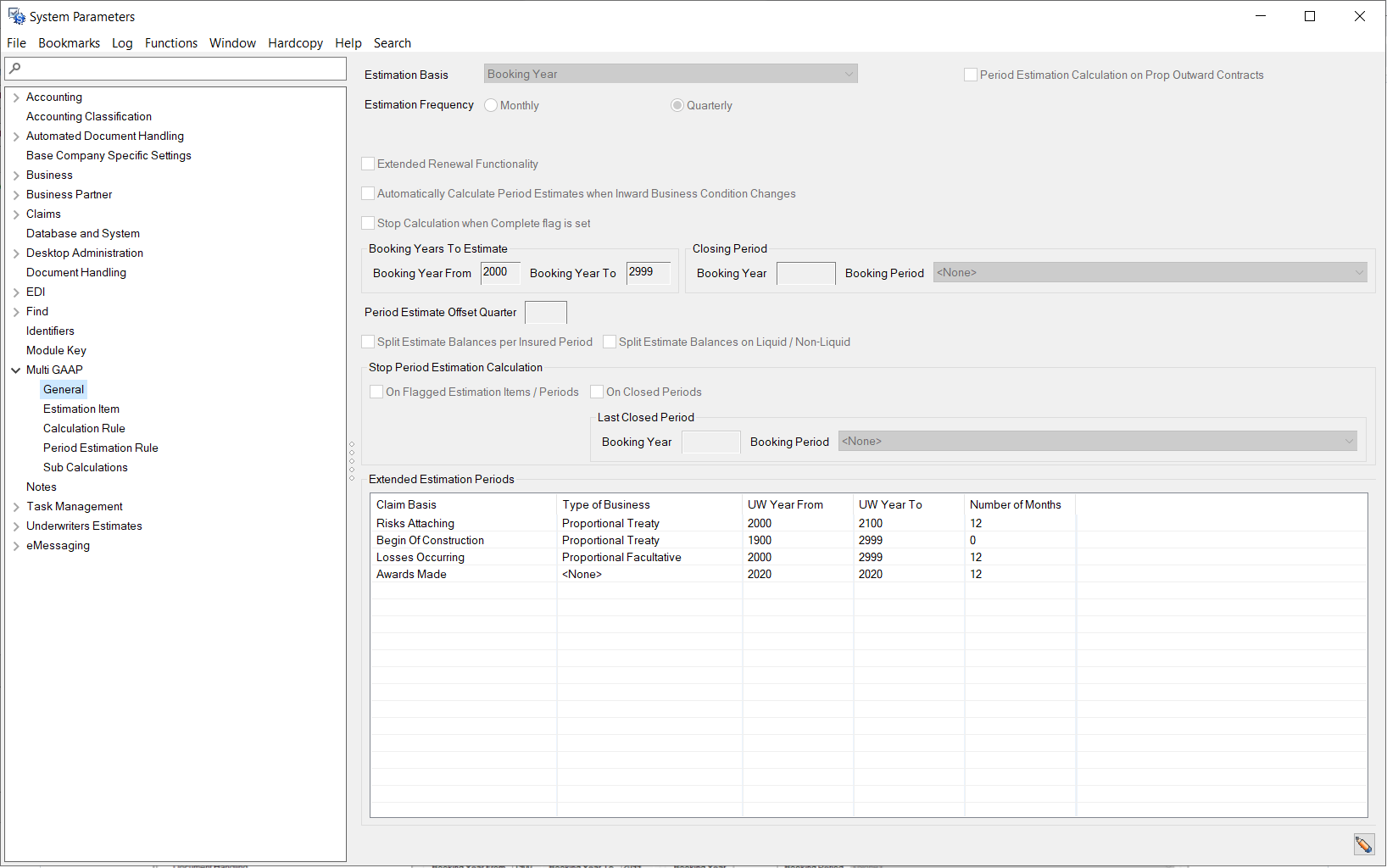Click the edit pencil icon at bottom right
The height and width of the screenshot is (868, 1387).
[x=1363, y=844]
